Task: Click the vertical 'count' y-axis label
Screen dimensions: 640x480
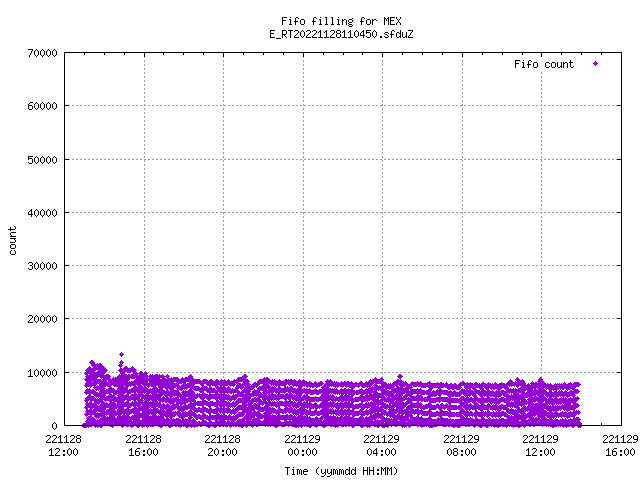Action: pyautogui.click(x=12, y=241)
